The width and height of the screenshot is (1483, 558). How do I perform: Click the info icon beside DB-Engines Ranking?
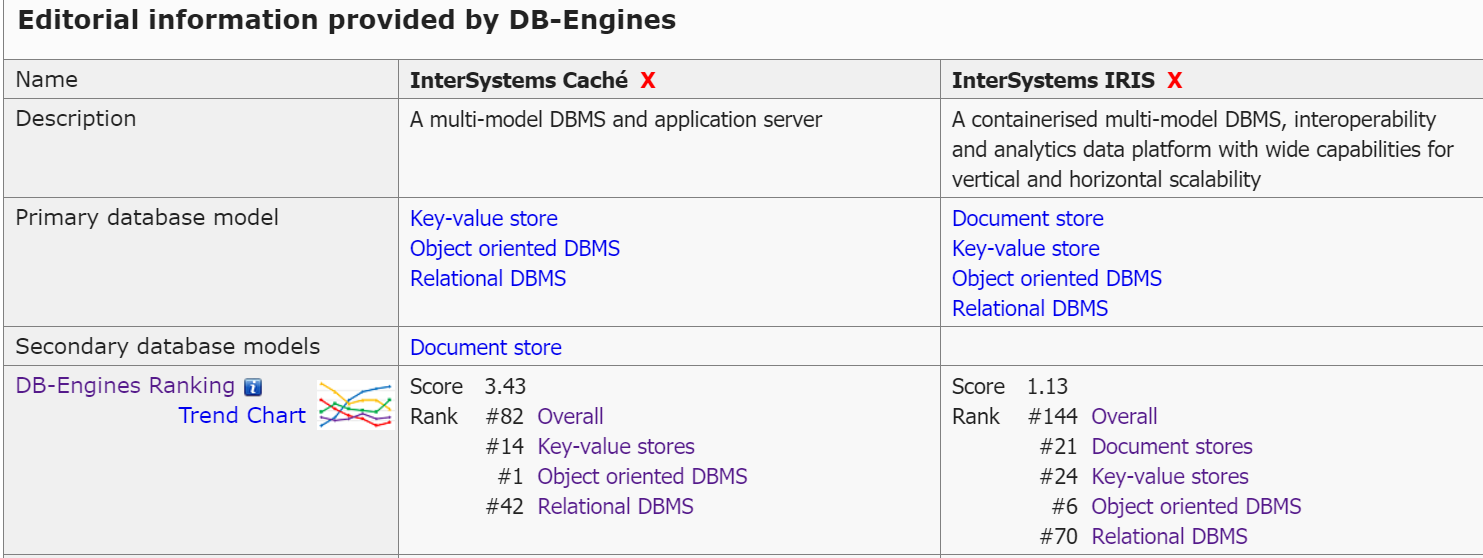point(253,387)
